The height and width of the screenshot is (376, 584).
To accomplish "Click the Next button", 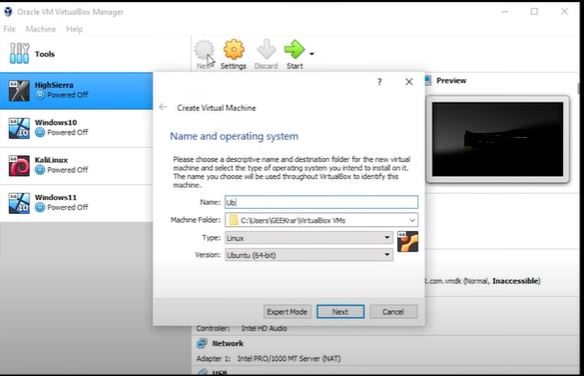I will 340,312.
